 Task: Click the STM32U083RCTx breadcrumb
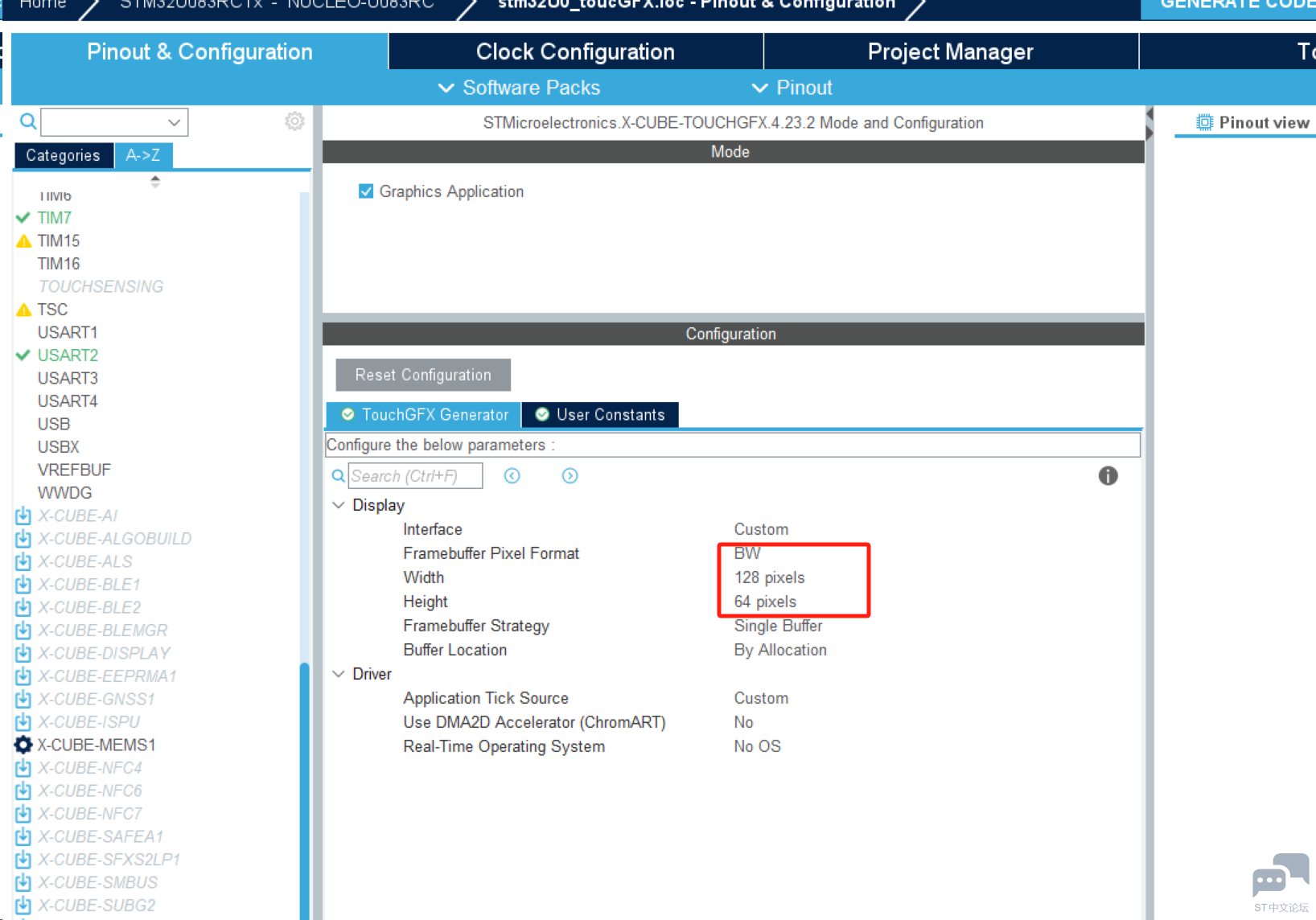(x=277, y=5)
